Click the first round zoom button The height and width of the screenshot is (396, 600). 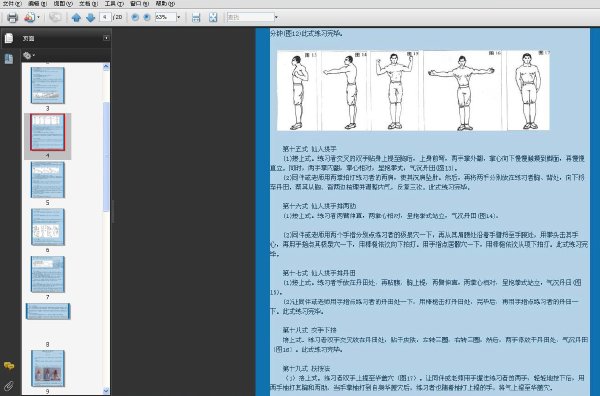coord(135,17)
